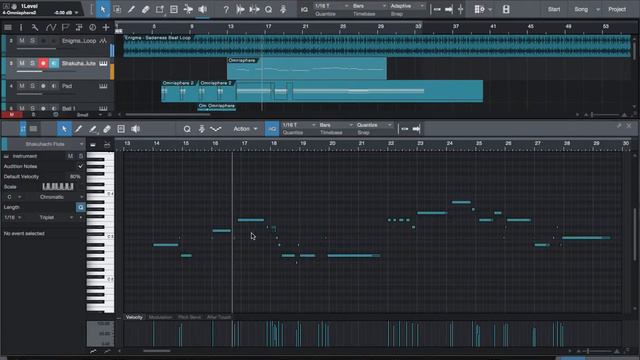Image resolution: width=640 pixels, height=360 pixels.
Task: Solo the Enigma Loop track
Action: 32,41
